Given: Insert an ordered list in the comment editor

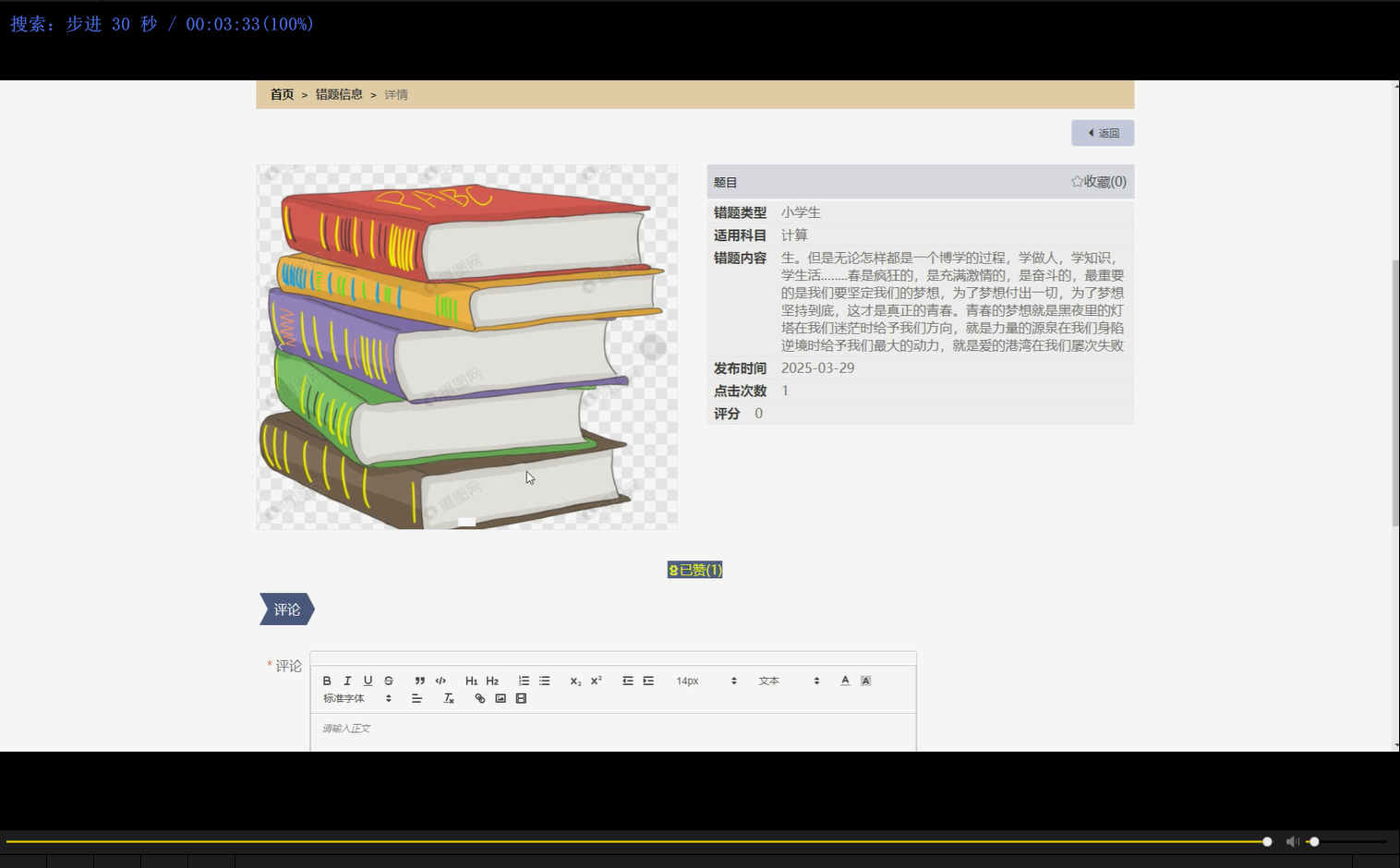Looking at the screenshot, I should (x=524, y=681).
